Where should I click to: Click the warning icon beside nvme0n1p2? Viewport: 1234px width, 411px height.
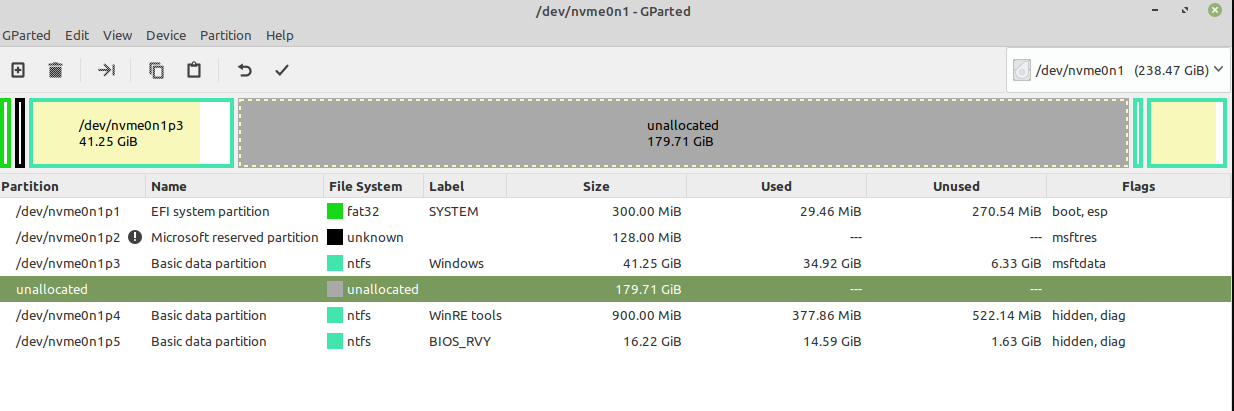tap(135, 238)
